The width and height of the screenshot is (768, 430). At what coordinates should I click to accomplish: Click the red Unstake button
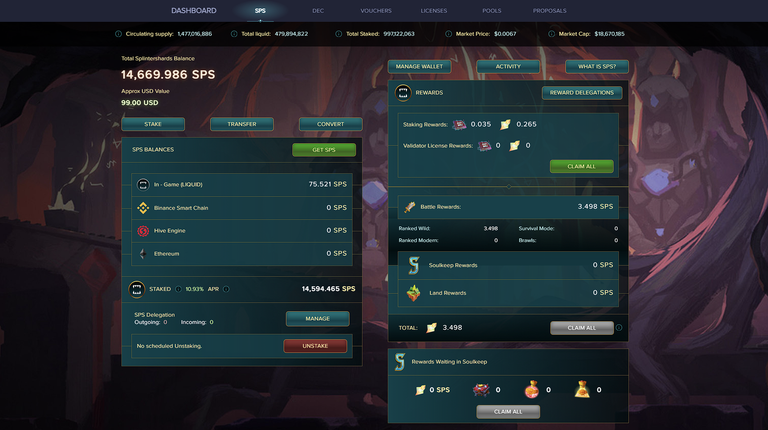pyautogui.click(x=315, y=346)
